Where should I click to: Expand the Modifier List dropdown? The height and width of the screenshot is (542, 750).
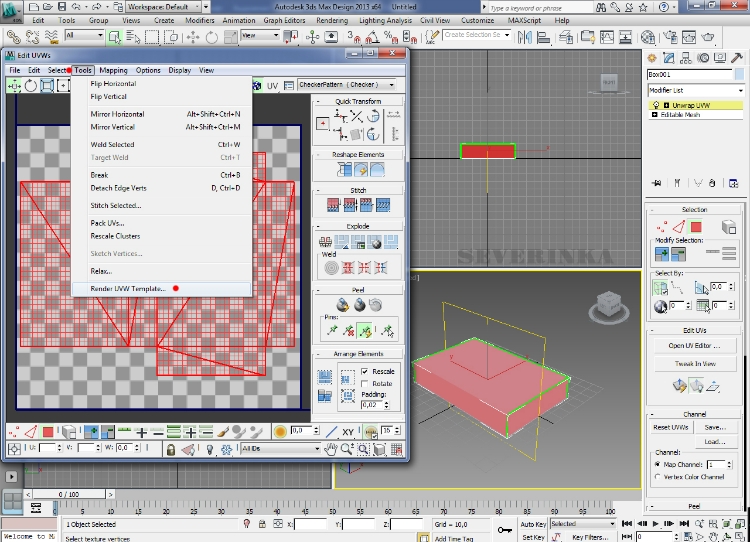tap(696, 91)
